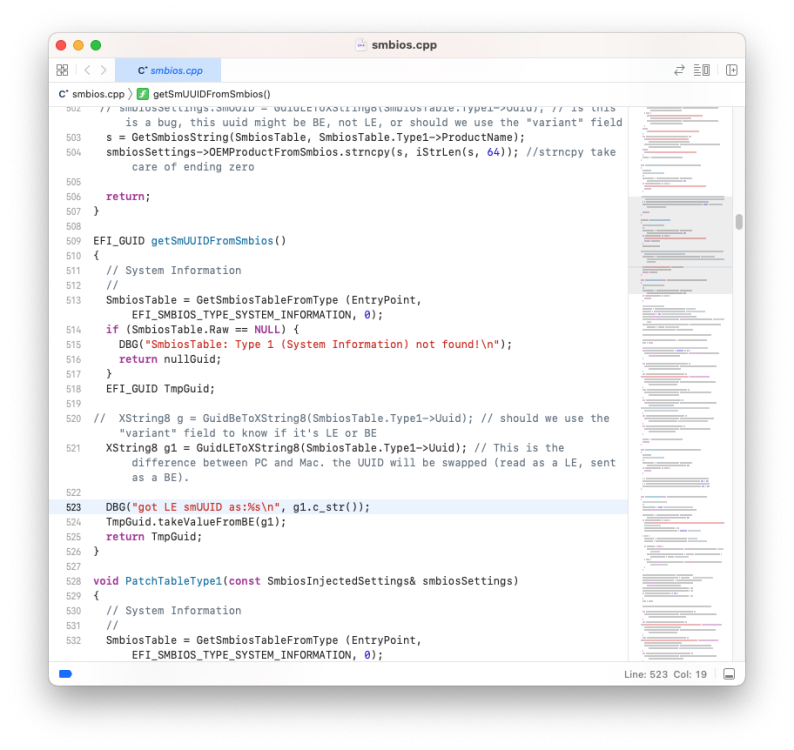Image resolution: width=794 pixels, height=750 pixels.
Task: Select the smbios.cpp editor tab
Action: (168, 70)
